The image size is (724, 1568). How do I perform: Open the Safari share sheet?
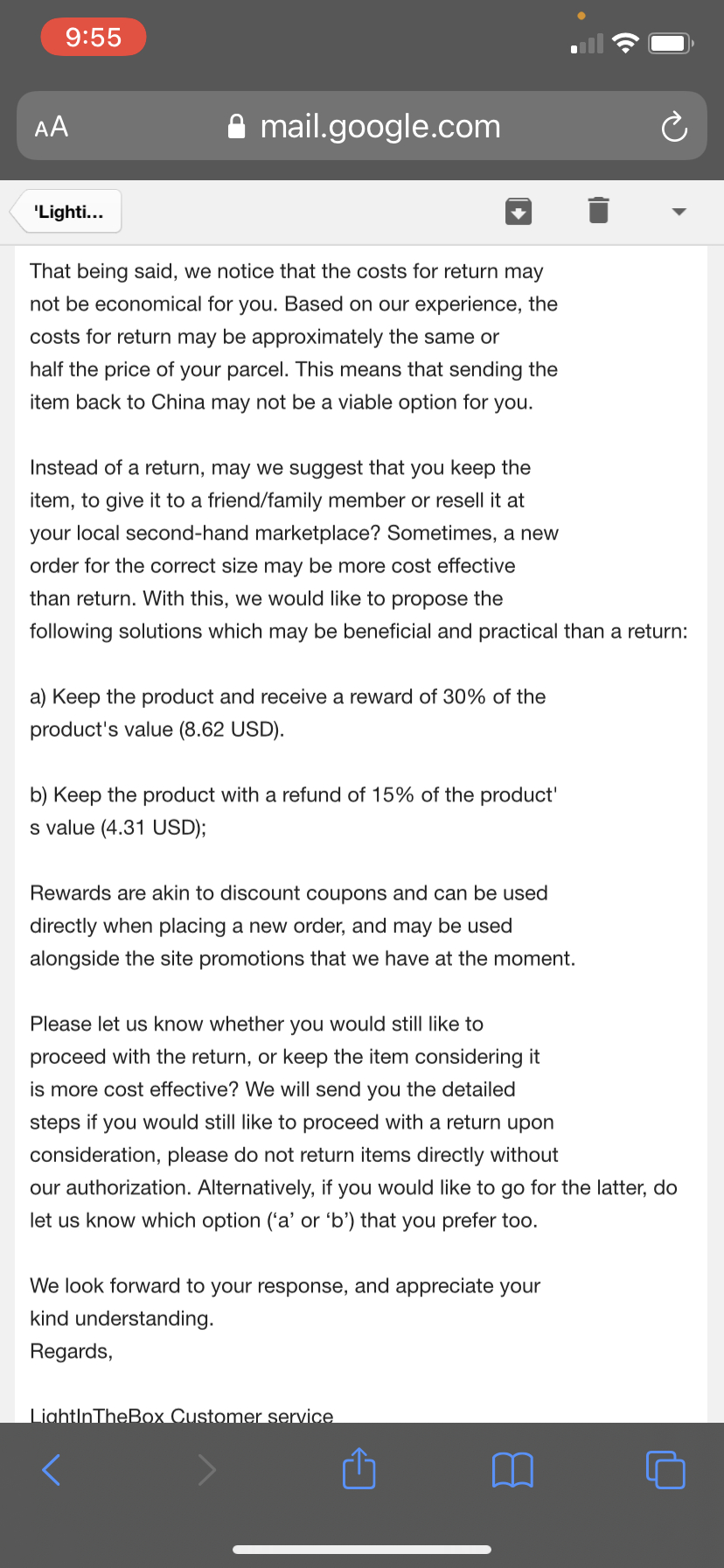359,1469
